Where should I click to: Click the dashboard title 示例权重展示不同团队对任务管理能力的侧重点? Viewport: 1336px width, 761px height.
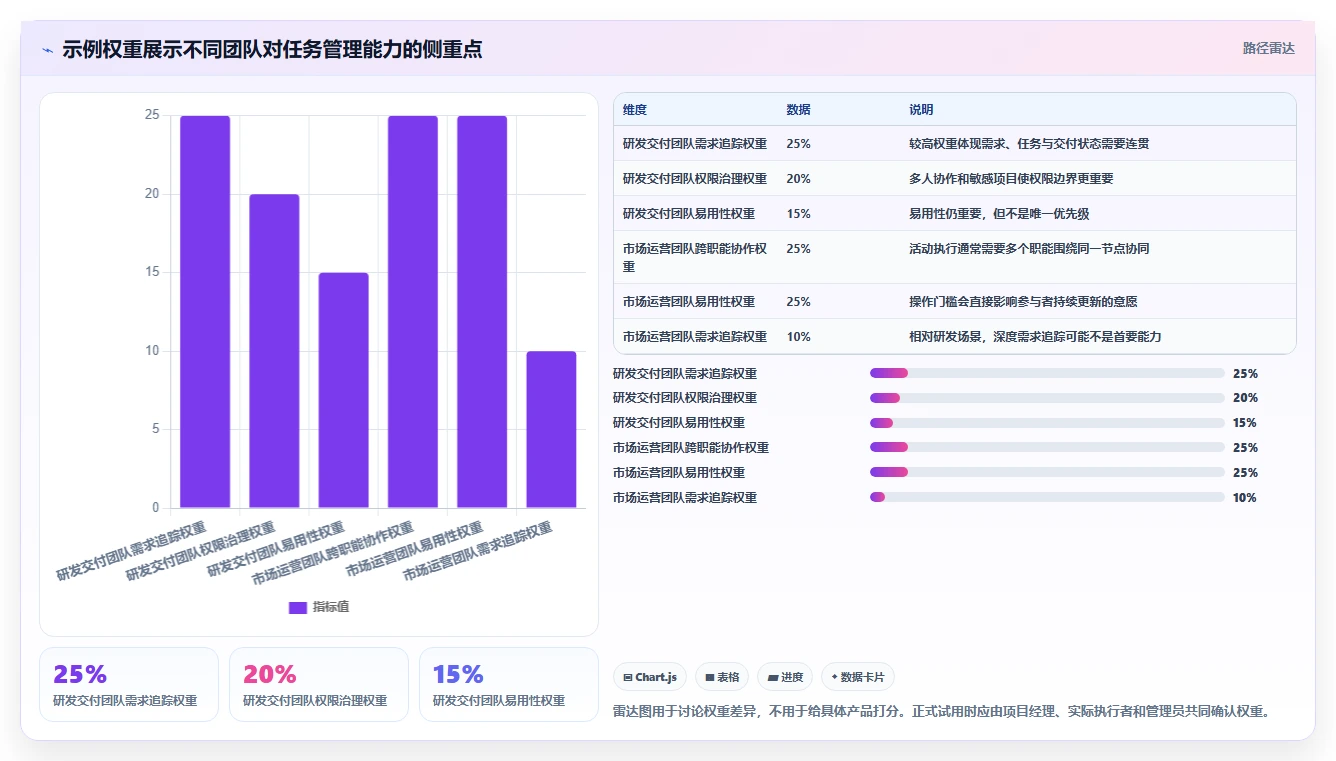[272, 50]
